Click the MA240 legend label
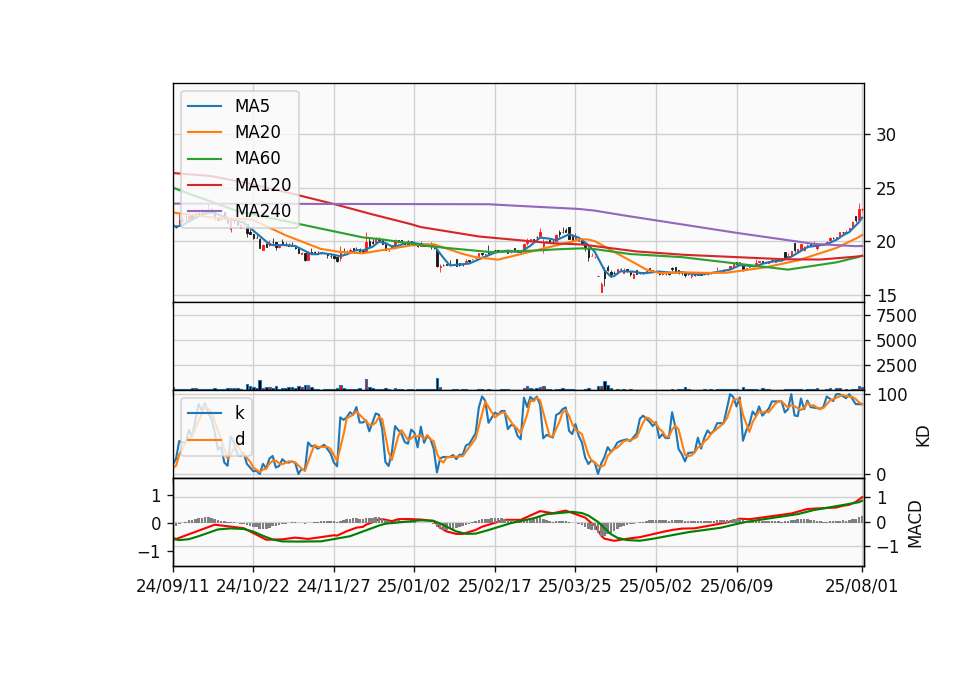960x690 pixels. coord(263,211)
